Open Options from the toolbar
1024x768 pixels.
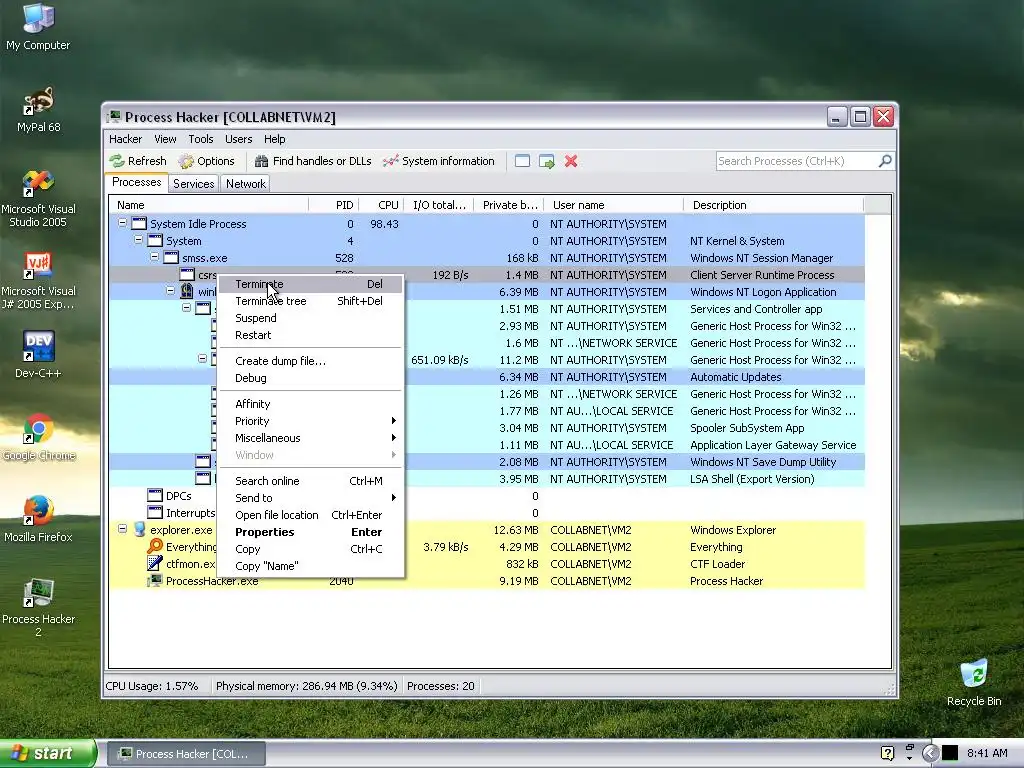click(x=206, y=161)
